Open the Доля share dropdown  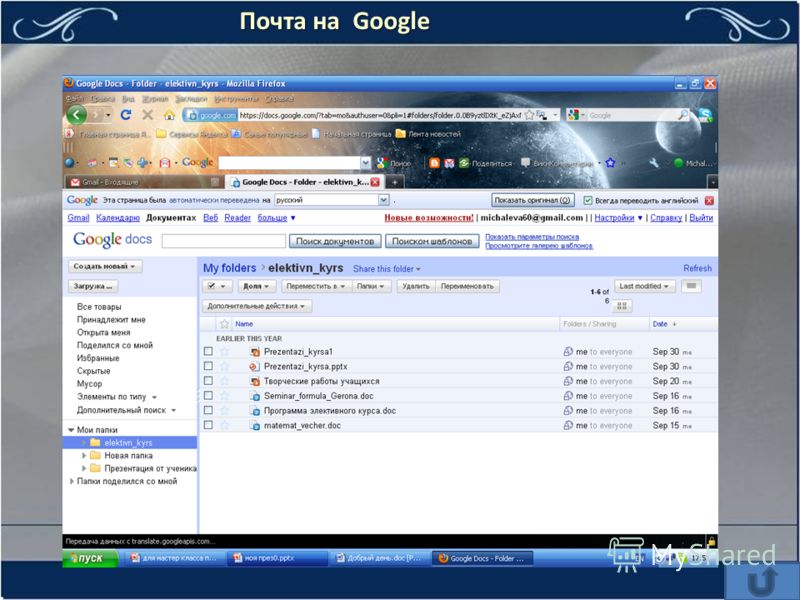(257, 286)
